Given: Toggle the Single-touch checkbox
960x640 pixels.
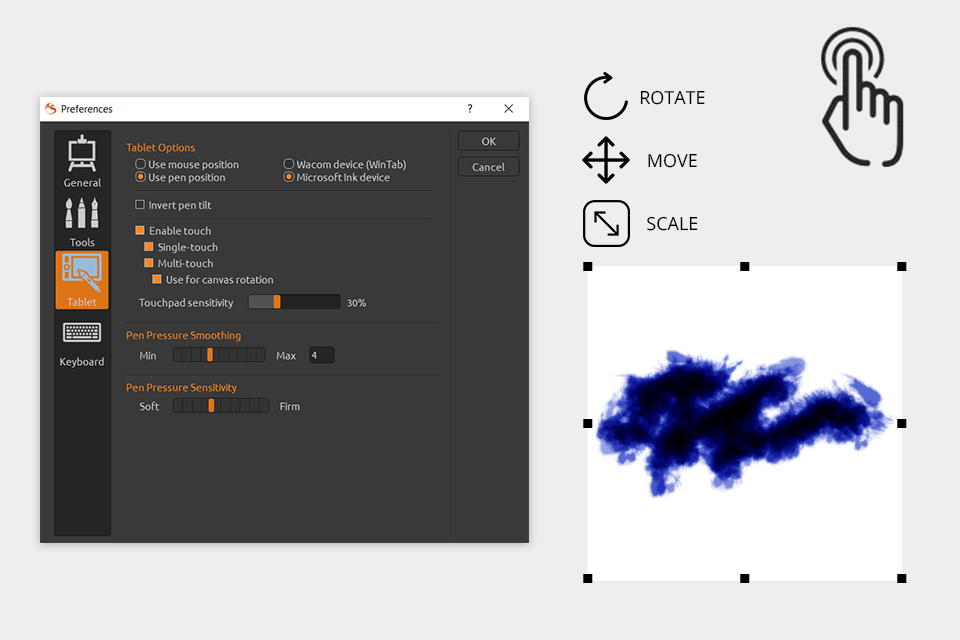Looking at the screenshot, I should (148, 247).
